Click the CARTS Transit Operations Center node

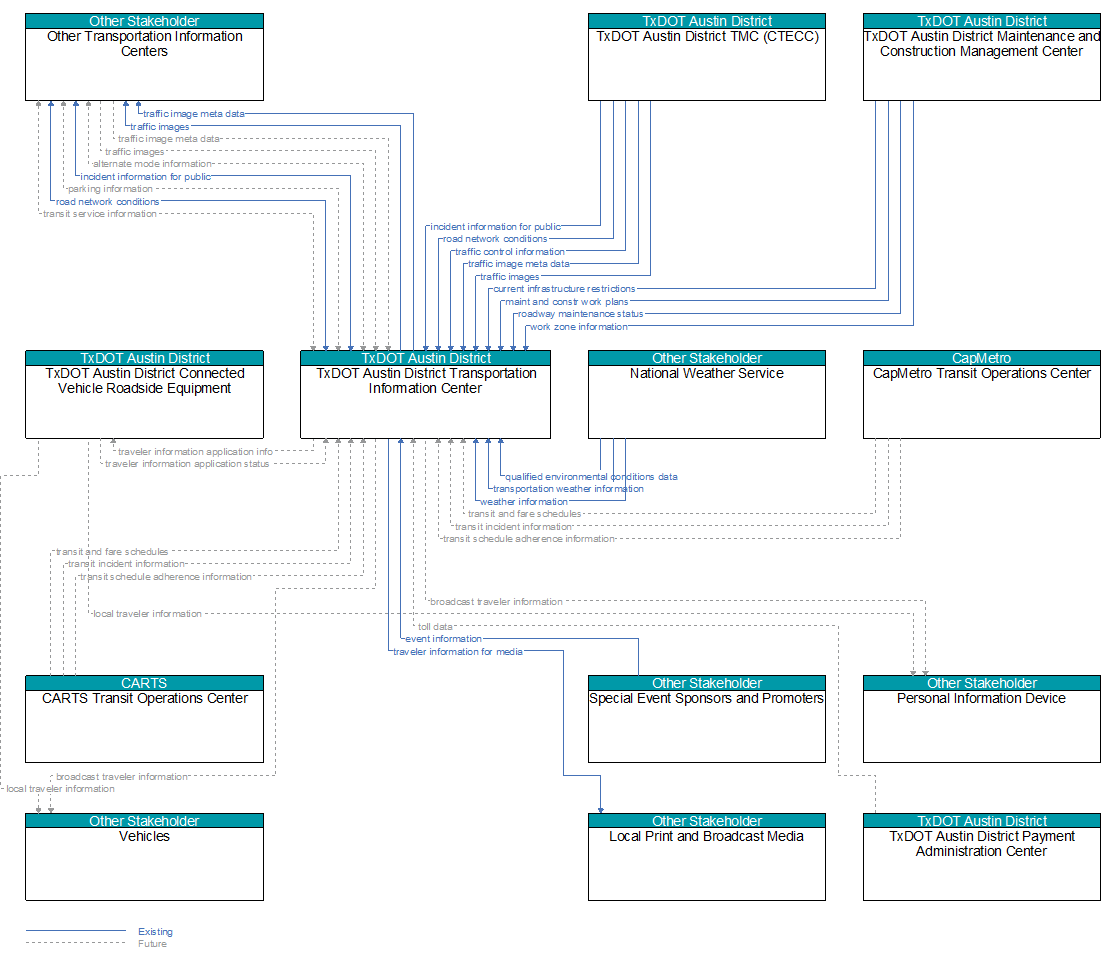[145, 719]
